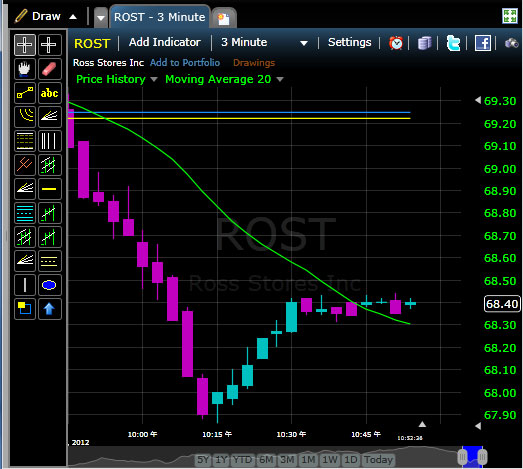
Task: Select the 1Y range
Action: click(221, 460)
